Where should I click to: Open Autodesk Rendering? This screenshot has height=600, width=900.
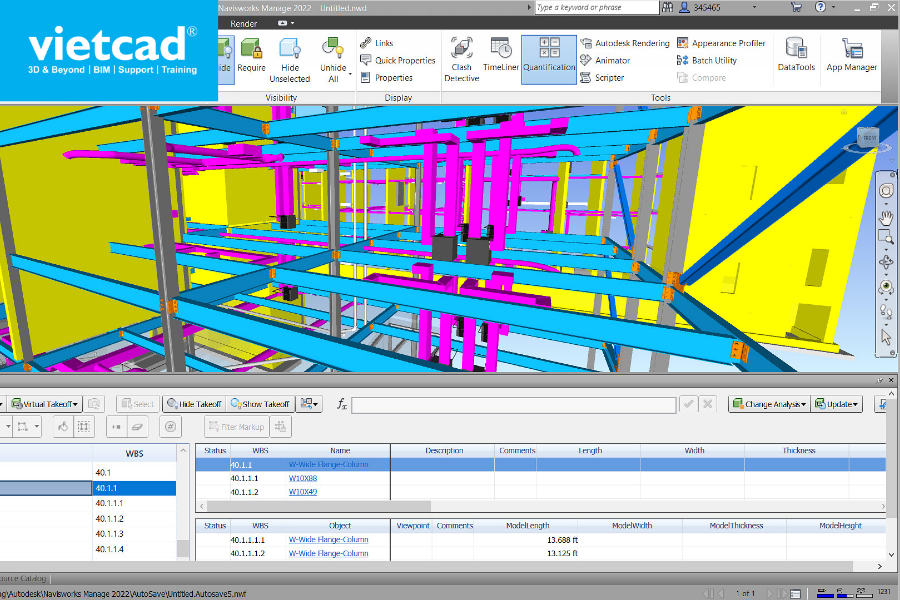624,43
